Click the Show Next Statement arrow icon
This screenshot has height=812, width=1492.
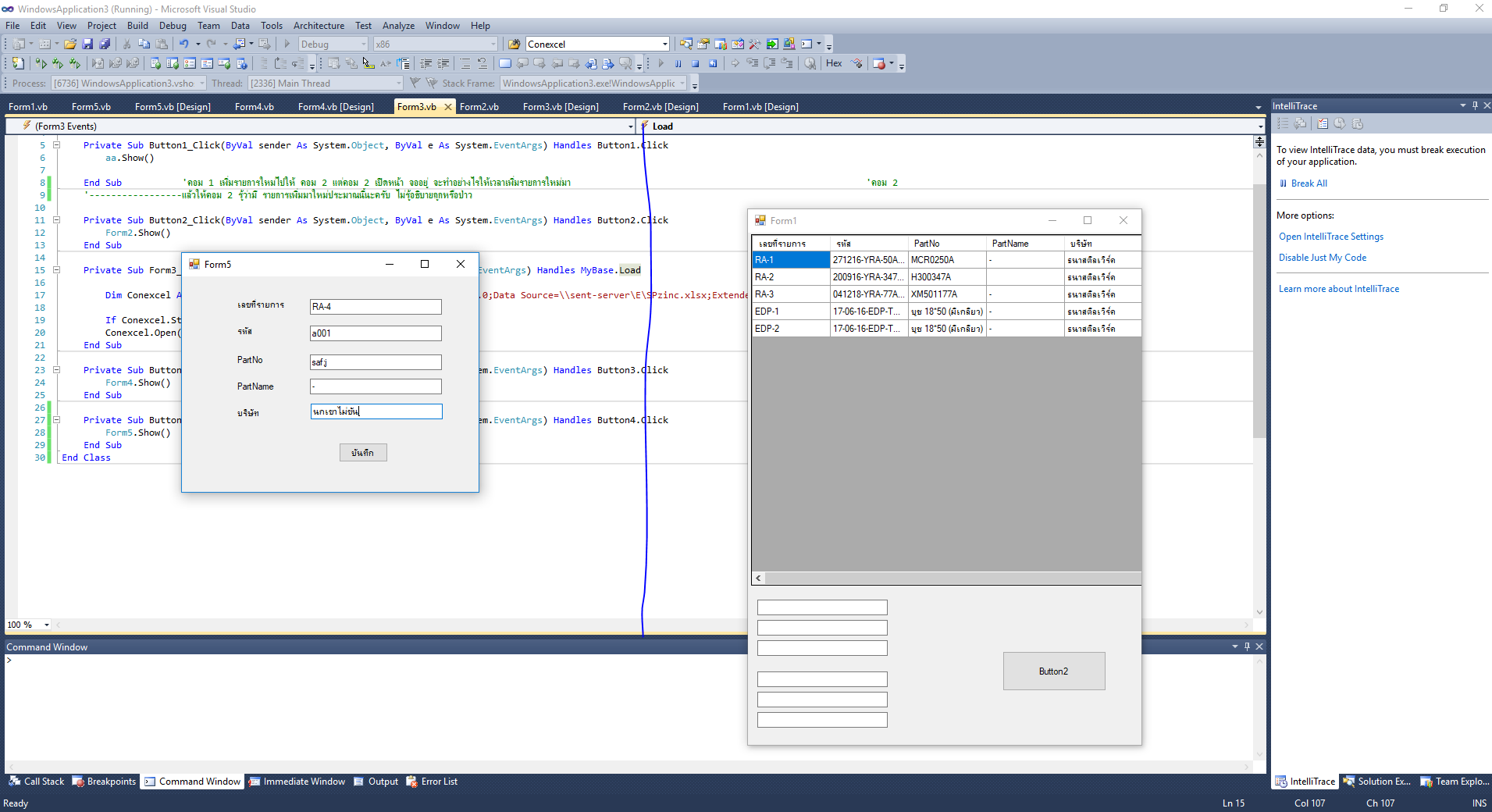point(735,64)
